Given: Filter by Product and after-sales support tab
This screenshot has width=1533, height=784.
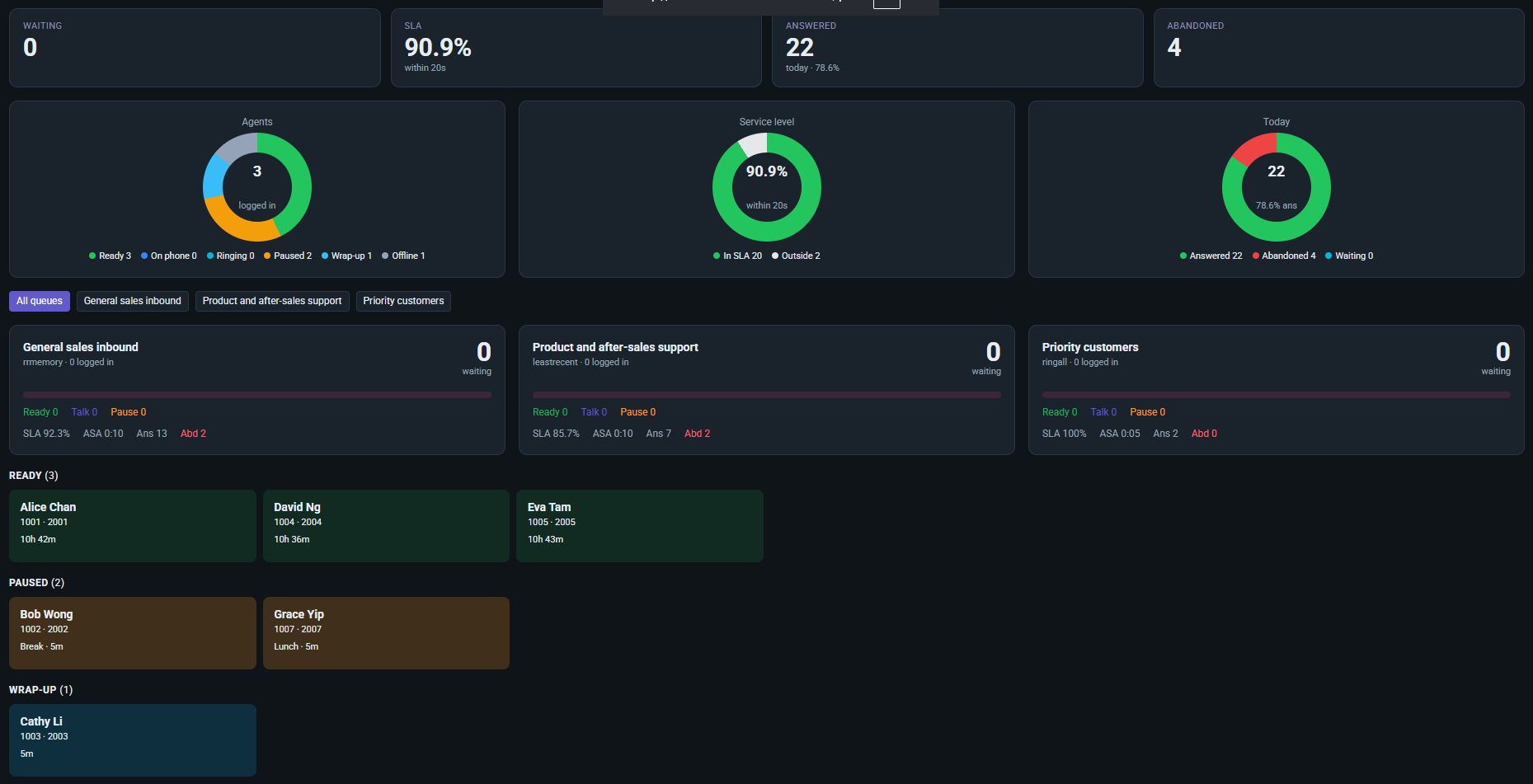Looking at the screenshot, I should 272,301.
